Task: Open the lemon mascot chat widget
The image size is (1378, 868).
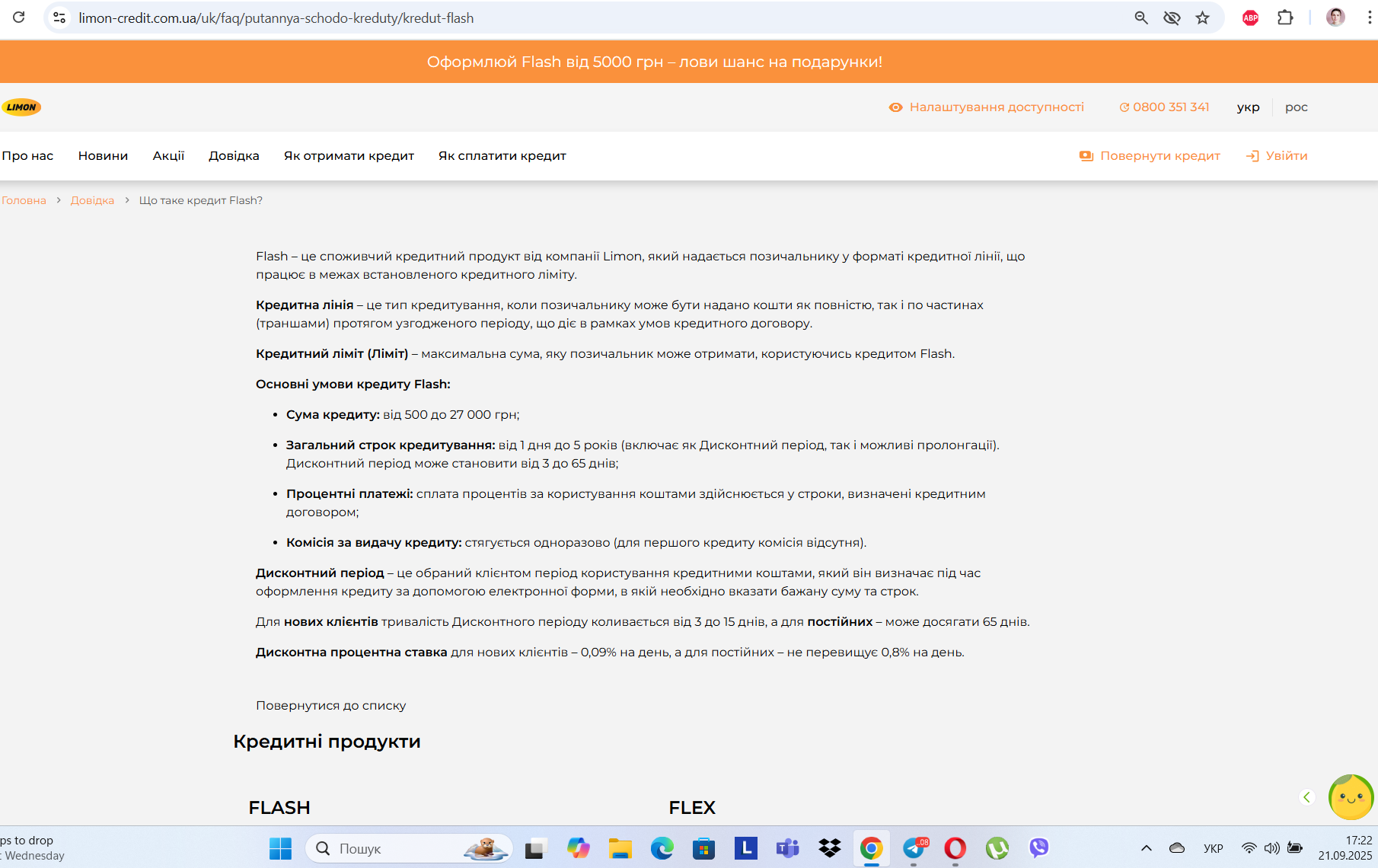Action: [x=1351, y=797]
